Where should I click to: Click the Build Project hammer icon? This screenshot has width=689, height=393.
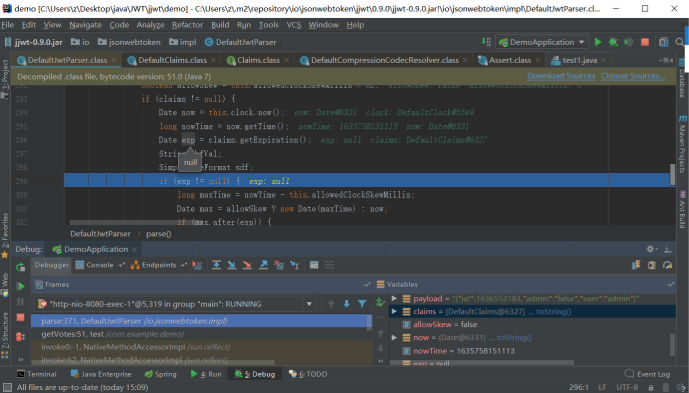pyautogui.click(x=486, y=42)
